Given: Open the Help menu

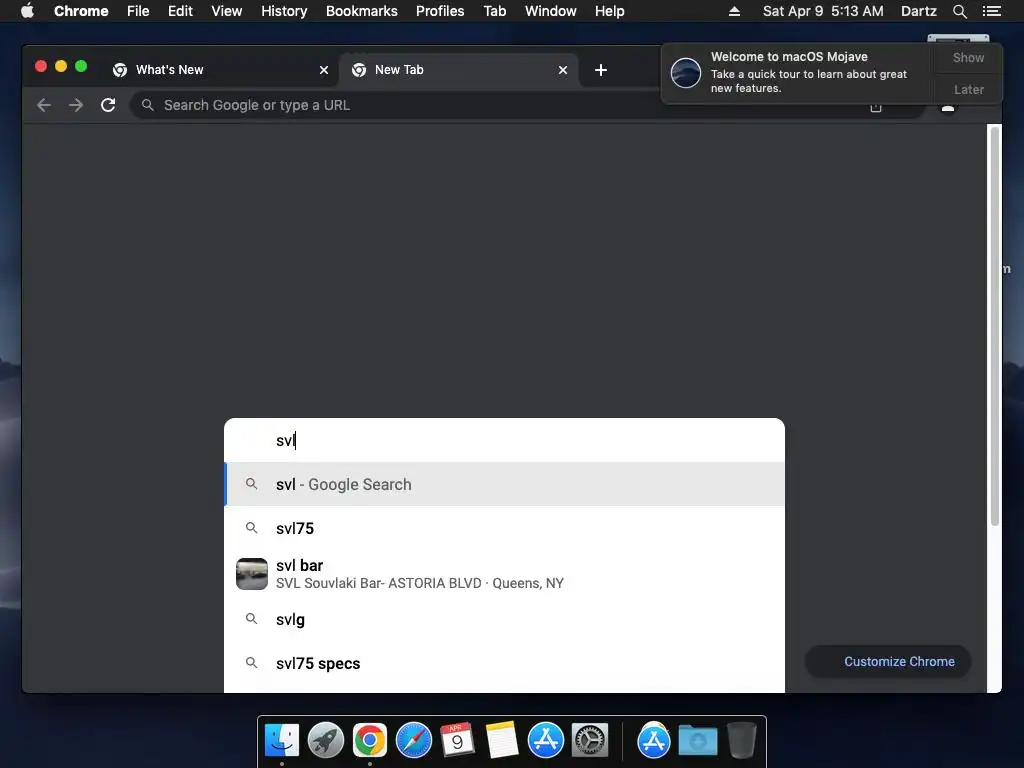Looking at the screenshot, I should click(x=609, y=11).
